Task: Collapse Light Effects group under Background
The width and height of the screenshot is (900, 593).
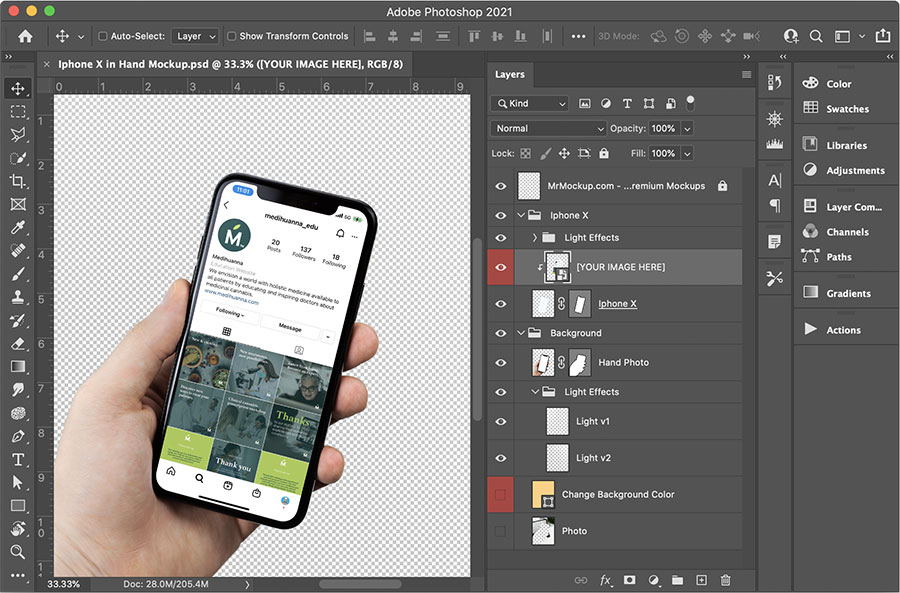Action: click(535, 392)
